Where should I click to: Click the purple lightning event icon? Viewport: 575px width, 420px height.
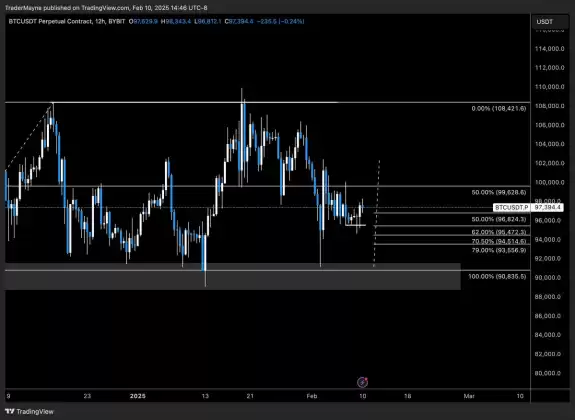[362, 382]
